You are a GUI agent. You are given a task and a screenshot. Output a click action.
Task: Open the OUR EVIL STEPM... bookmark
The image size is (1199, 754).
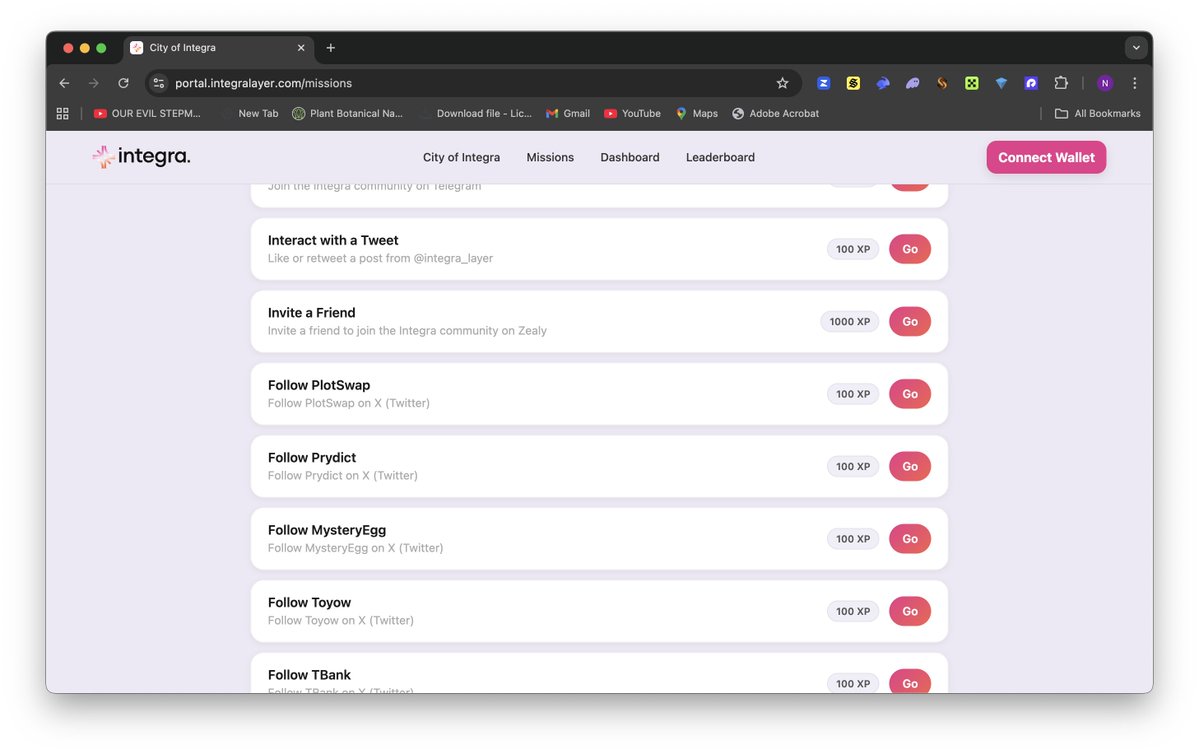[x=147, y=113]
